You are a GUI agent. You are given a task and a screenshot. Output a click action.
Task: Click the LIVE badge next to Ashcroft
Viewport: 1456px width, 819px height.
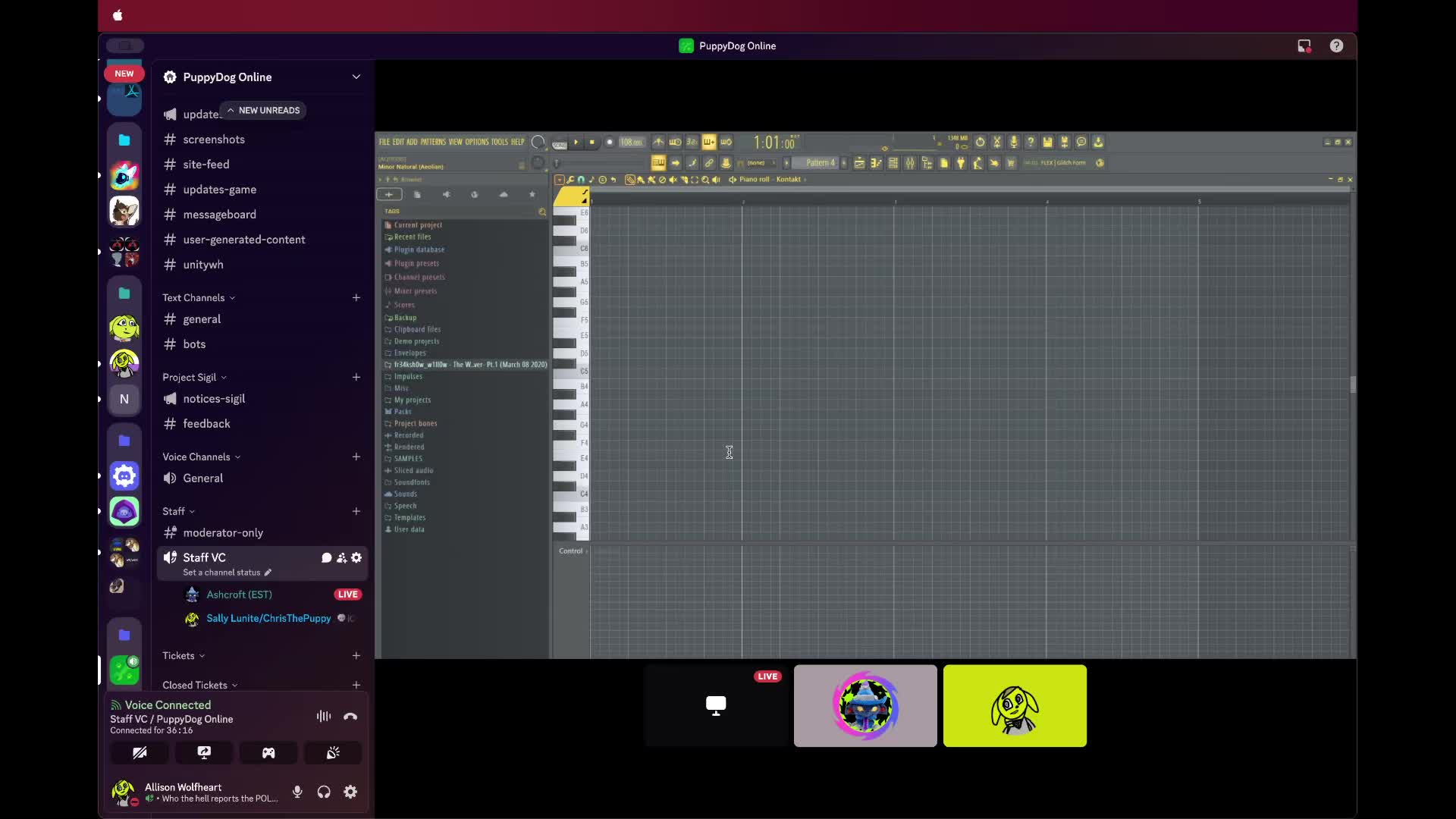[x=348, y=595]
